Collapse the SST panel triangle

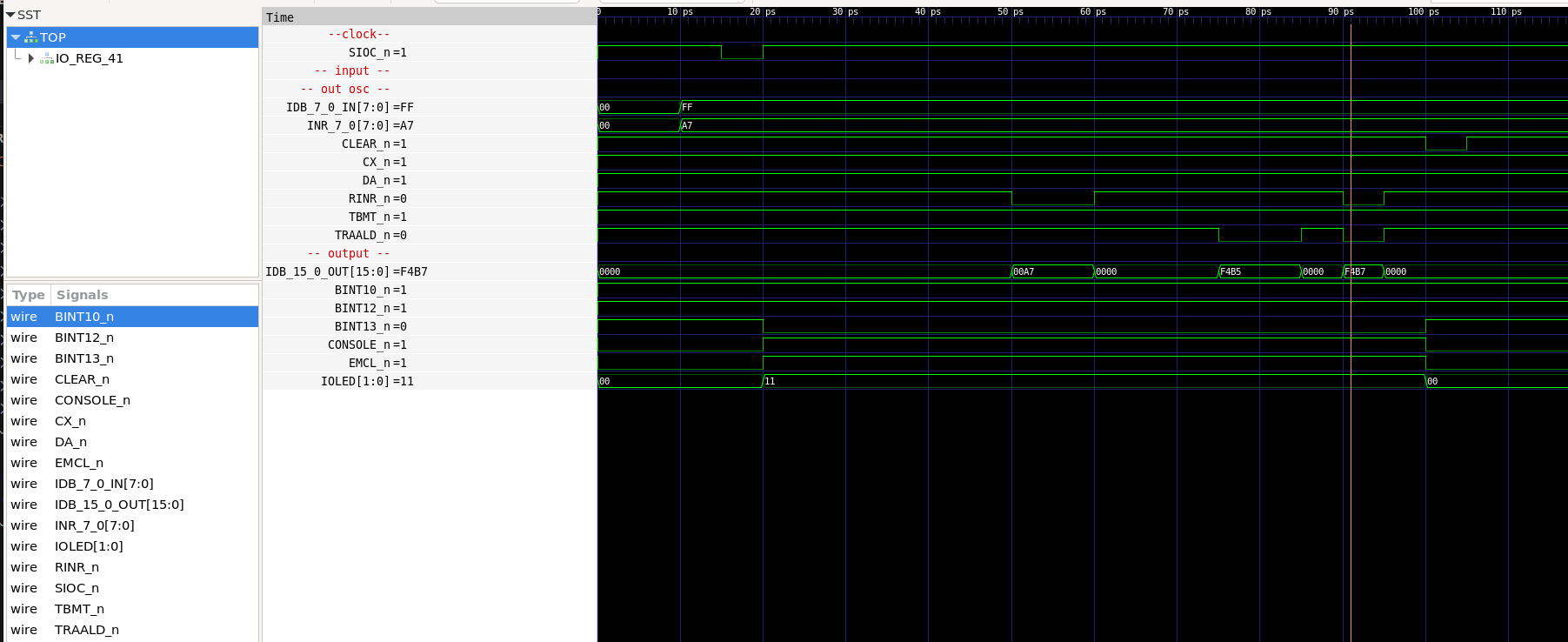point(10,15)
